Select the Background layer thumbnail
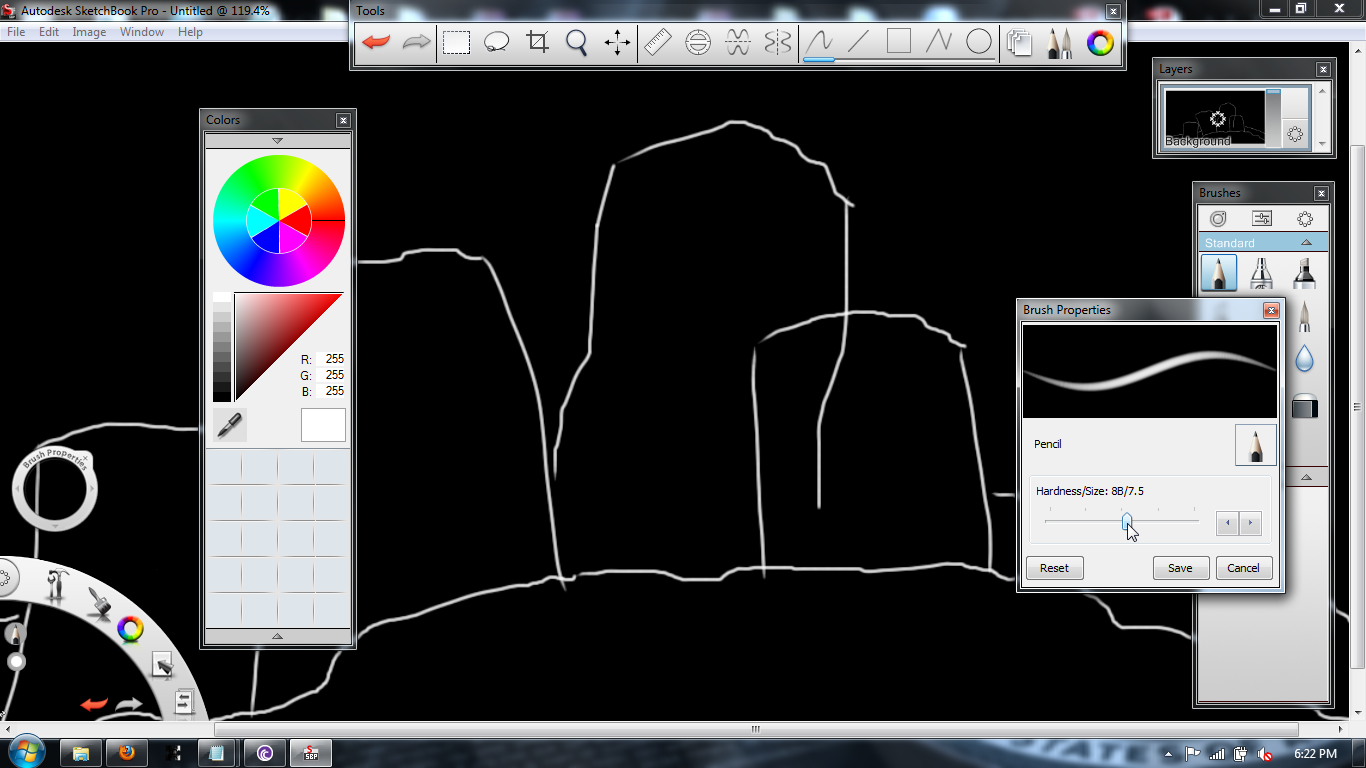 click(1214, 118)
